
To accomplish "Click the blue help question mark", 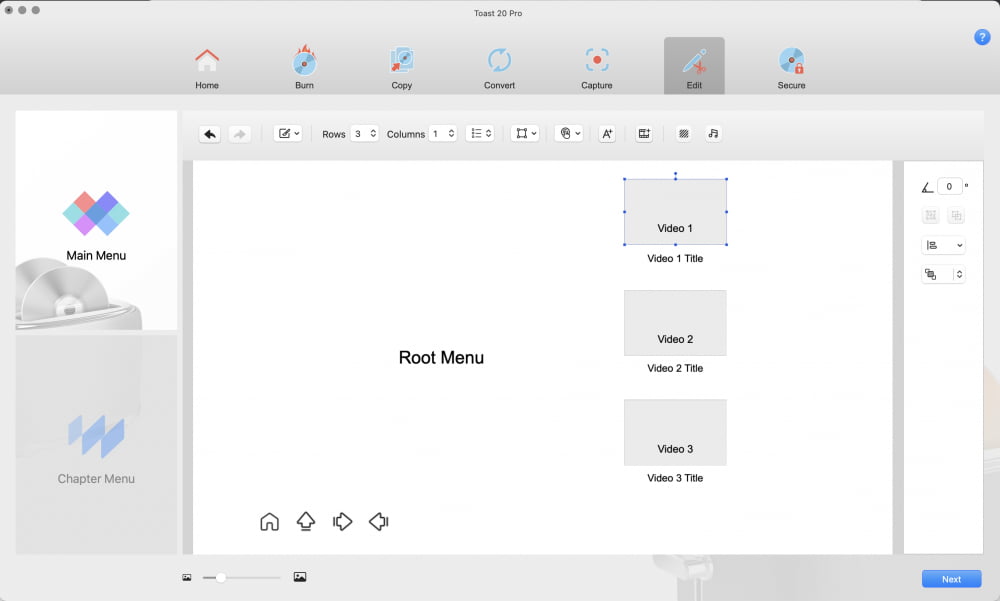I will point(981,37).
